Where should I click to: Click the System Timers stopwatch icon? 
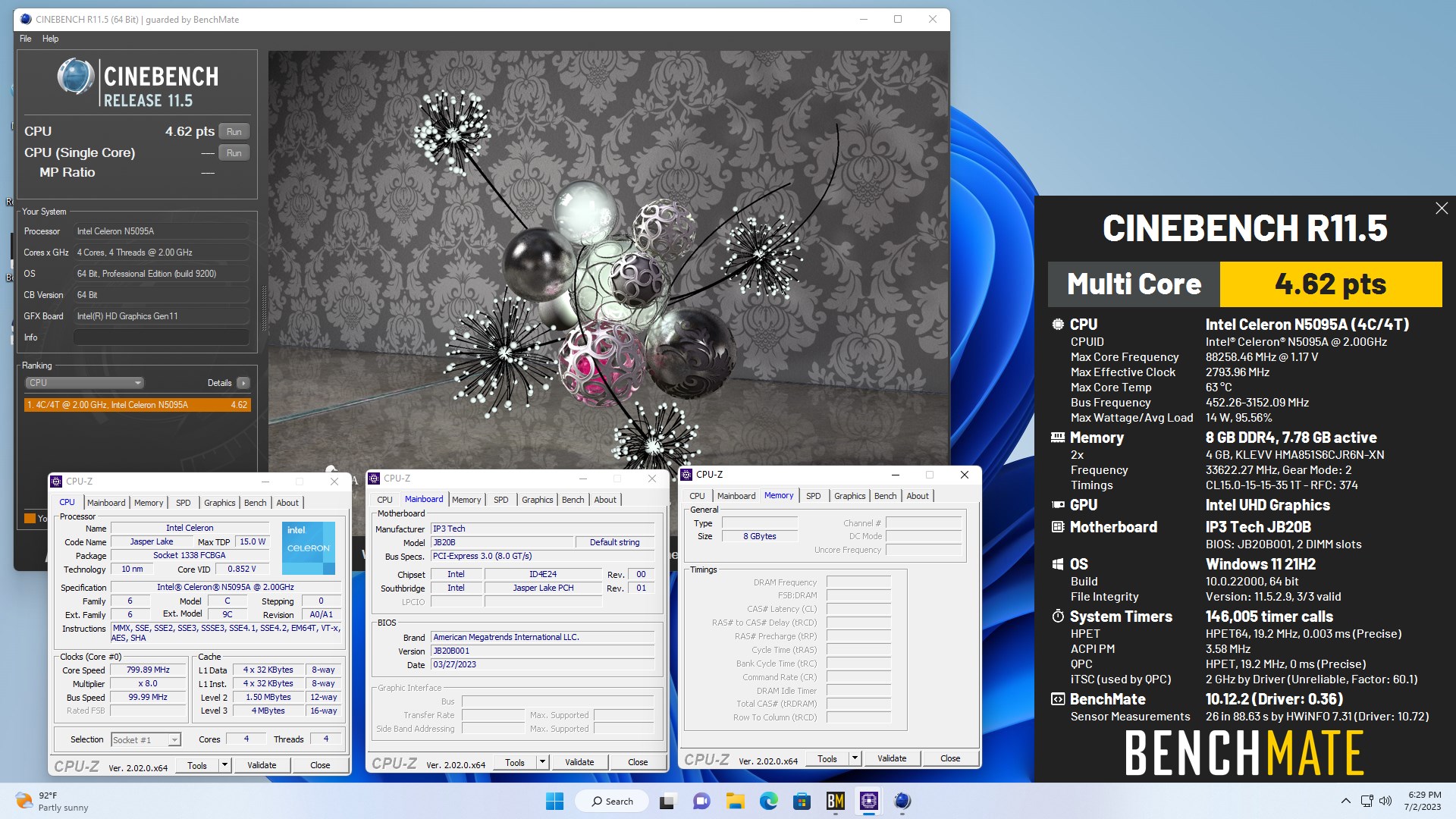[x=1058, y=617]
